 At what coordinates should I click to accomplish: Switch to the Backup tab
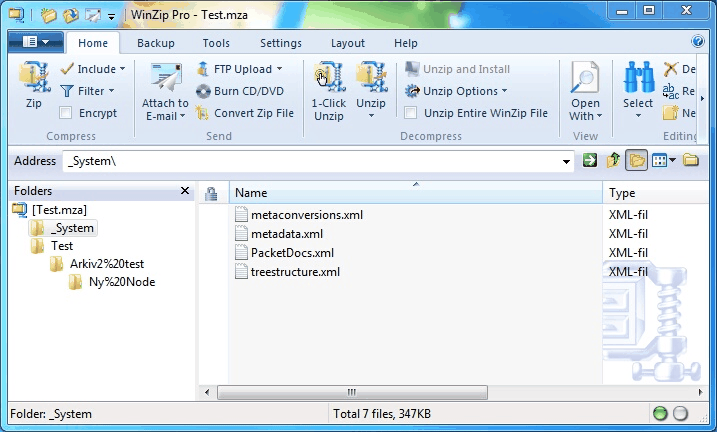pos(155,43)
